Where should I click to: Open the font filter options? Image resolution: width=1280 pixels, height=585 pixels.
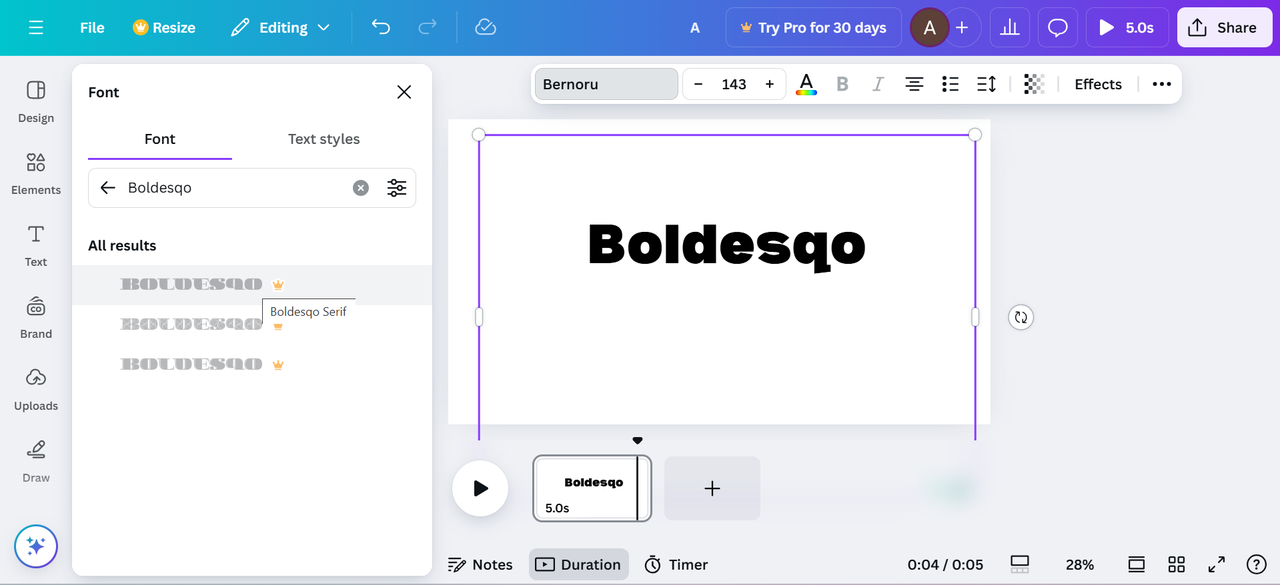click(x=397, y=188)
